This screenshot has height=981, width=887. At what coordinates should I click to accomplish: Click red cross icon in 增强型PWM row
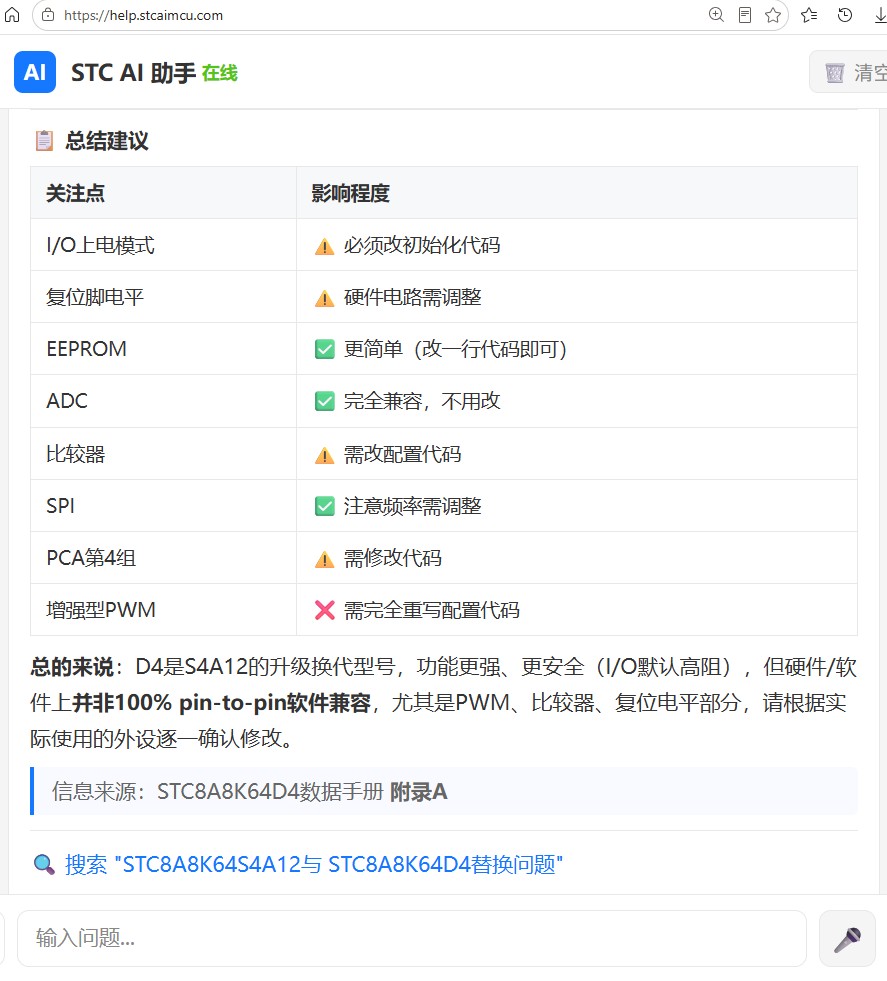tap(325, 610)
